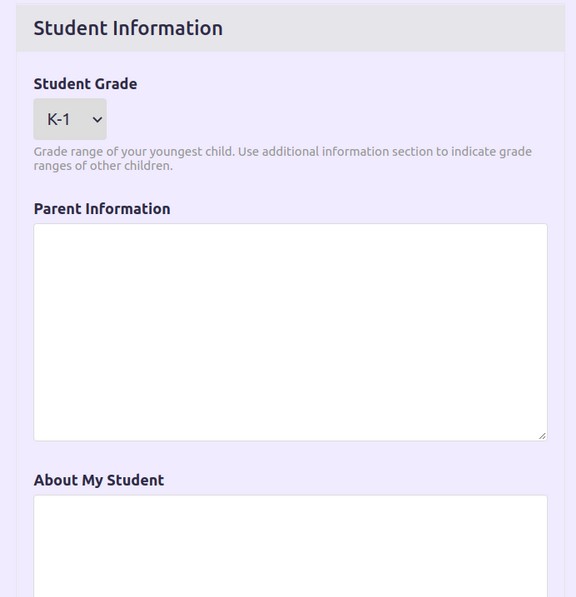Click the word "Student" in section header
576x597 pixels.
pyautogui.click(x=70, y=28)
